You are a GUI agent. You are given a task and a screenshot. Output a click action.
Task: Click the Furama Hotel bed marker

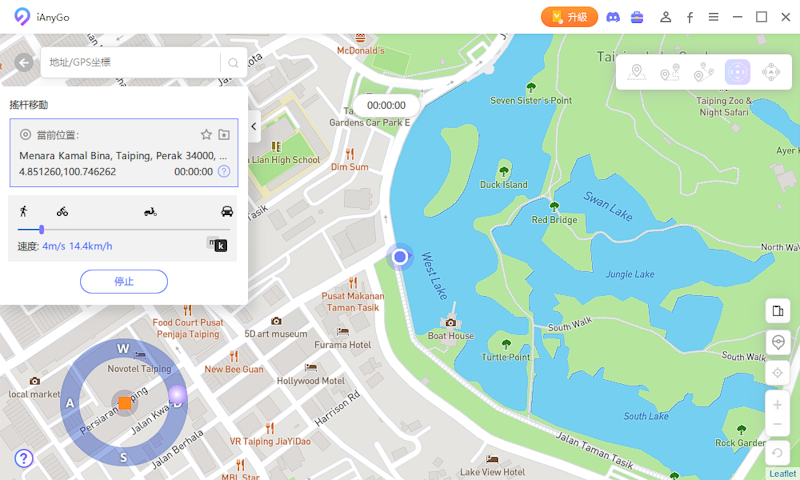click(x=343, y=332)
